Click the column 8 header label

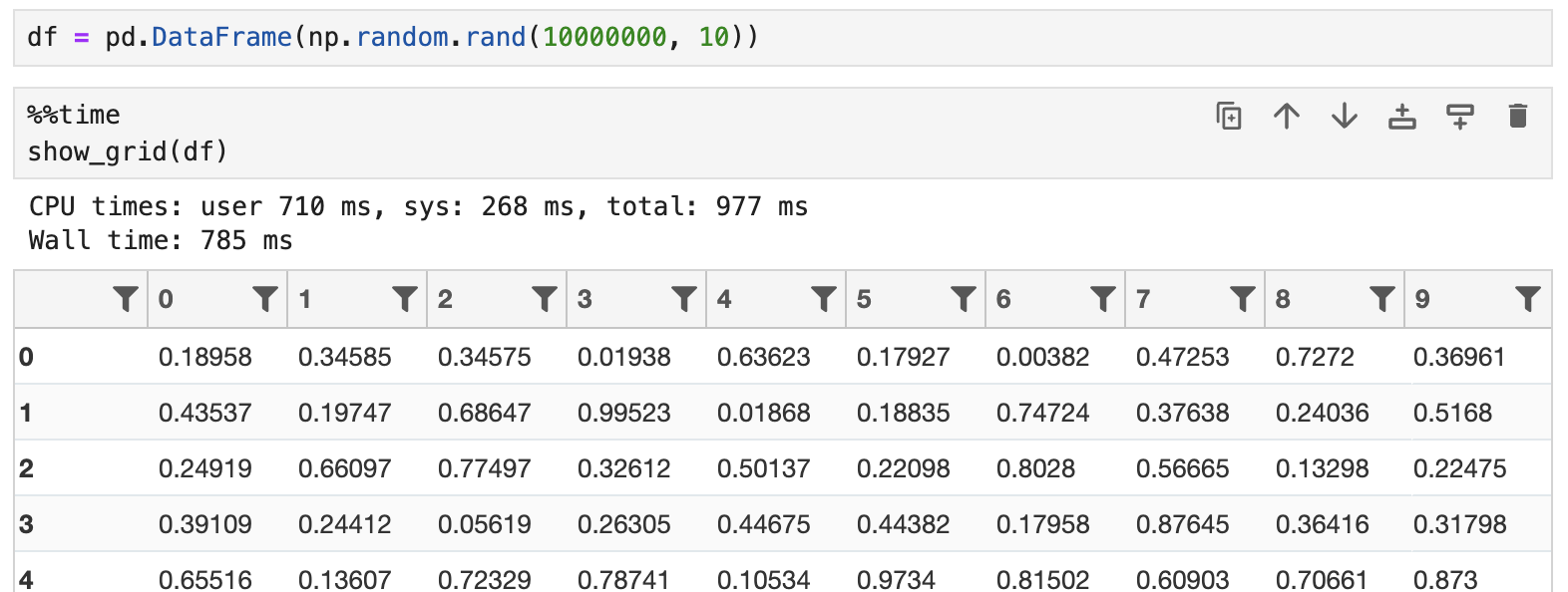(1283, 299)
